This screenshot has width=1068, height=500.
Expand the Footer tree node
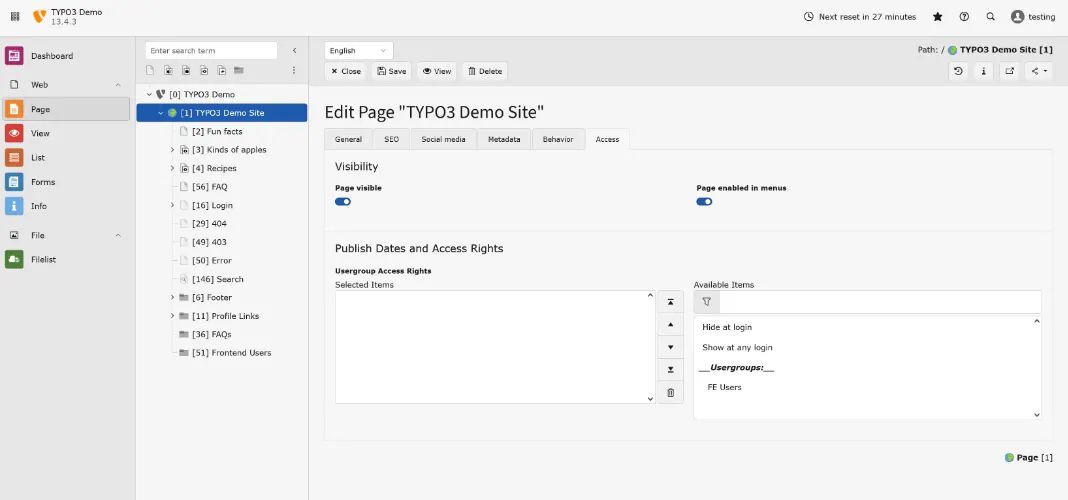pyautogui.click(x=172, y=298)
